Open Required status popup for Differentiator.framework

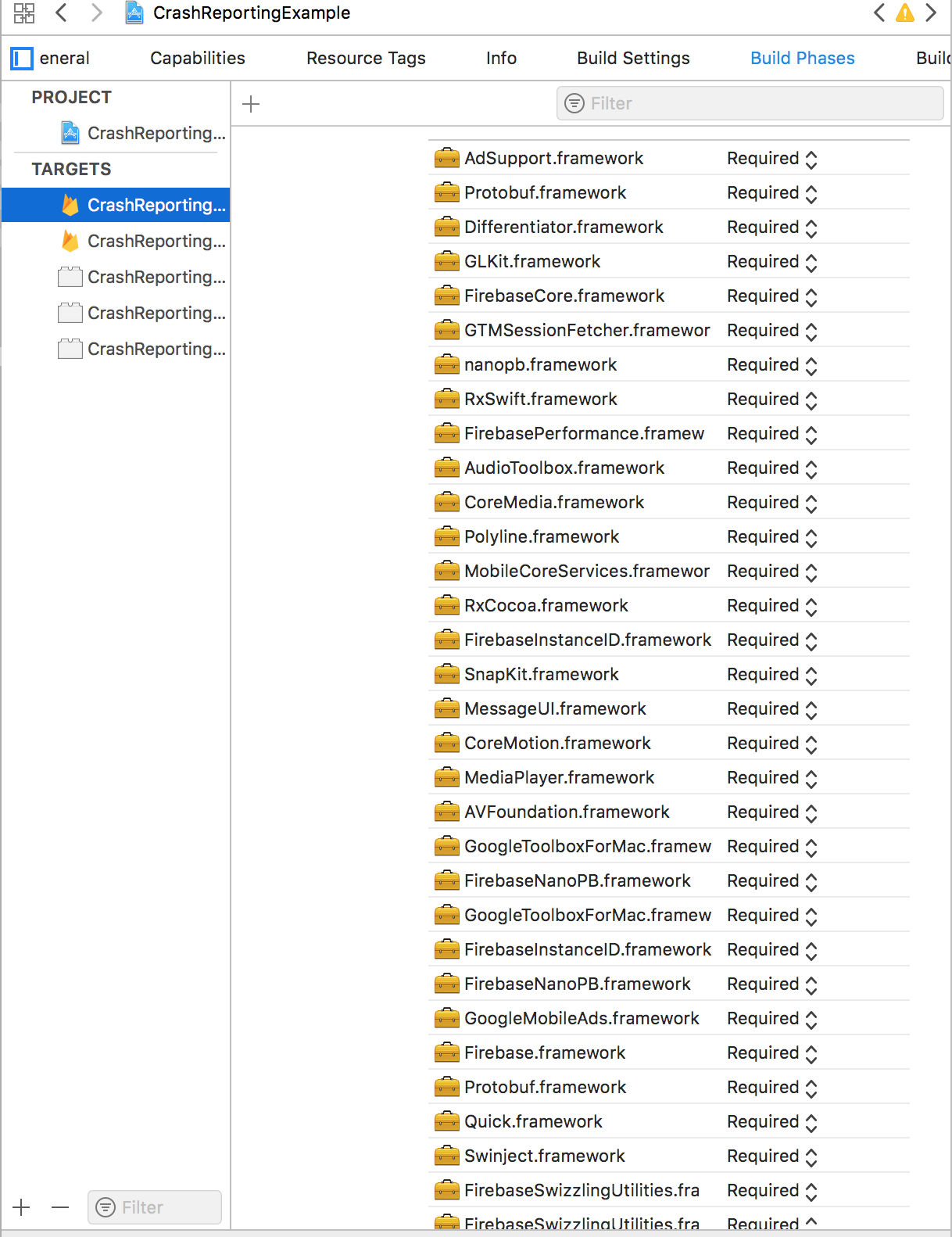click(x=772, y=228)
